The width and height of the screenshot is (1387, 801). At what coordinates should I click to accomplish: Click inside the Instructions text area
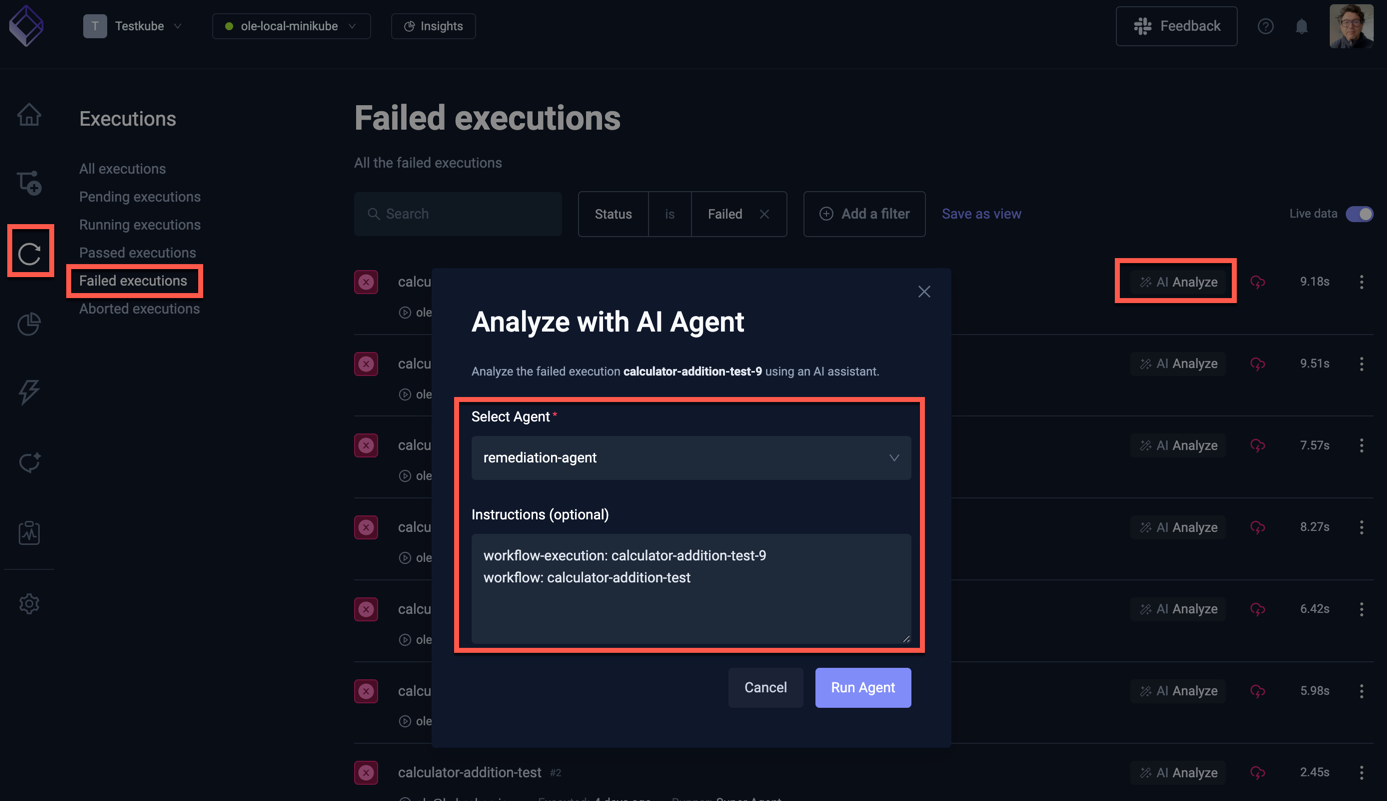click(690, 590)
